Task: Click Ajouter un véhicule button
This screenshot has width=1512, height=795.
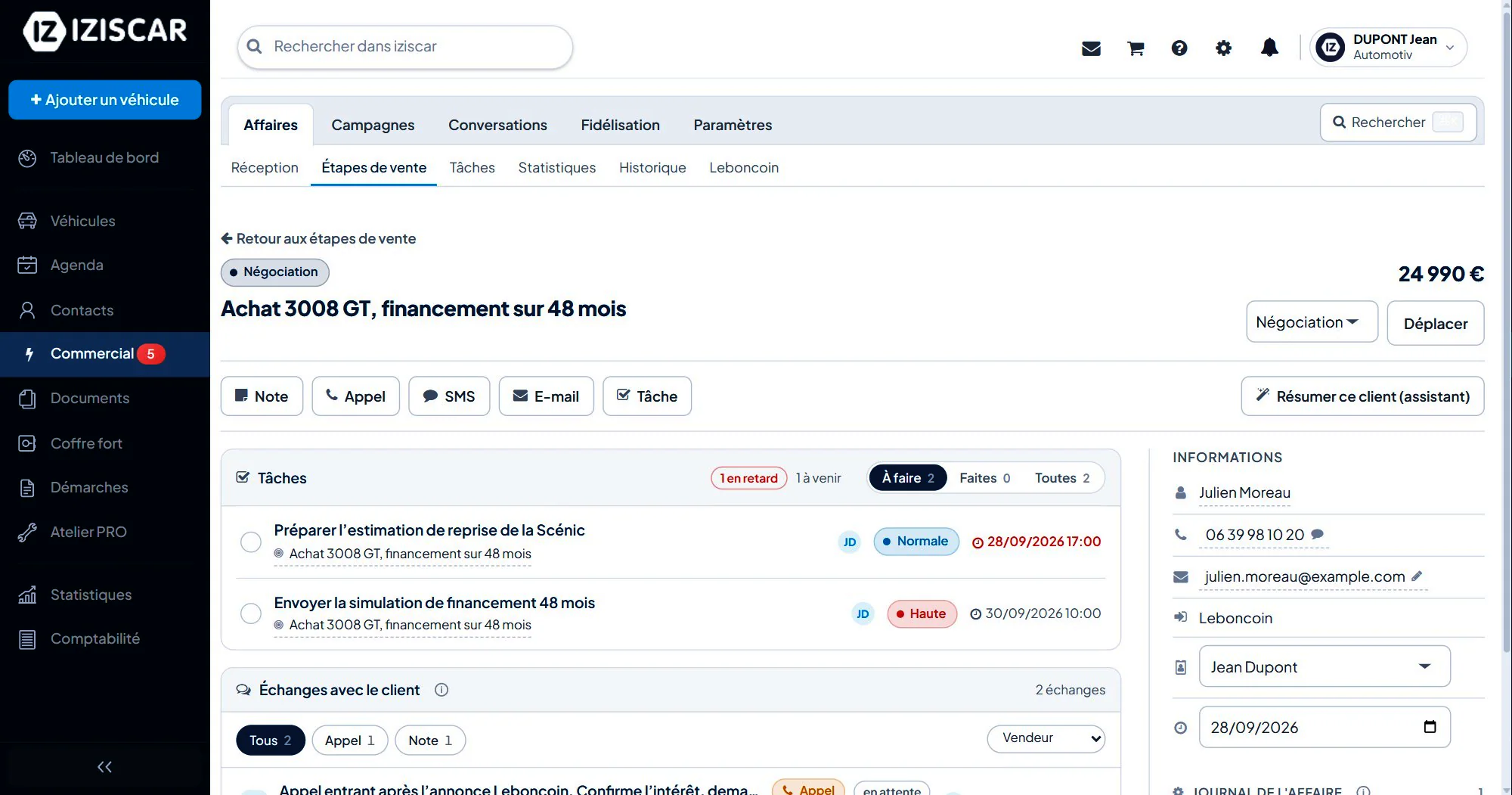Action: [105, 100]
